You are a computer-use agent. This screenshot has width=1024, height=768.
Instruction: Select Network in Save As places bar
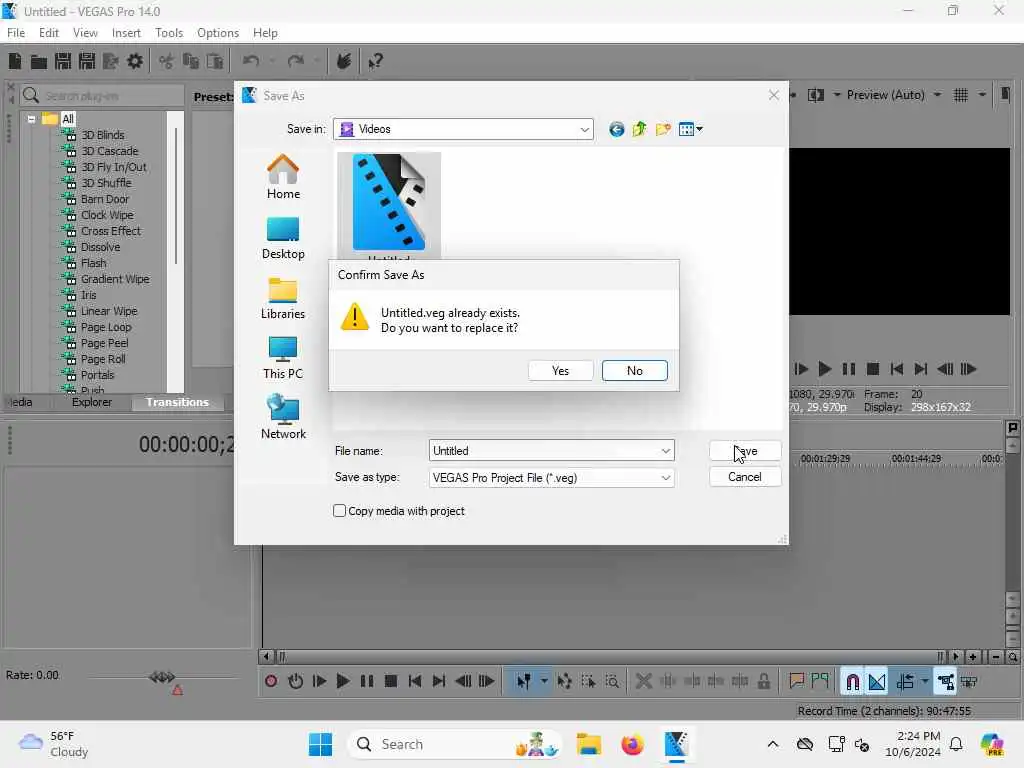click(283, 417)
